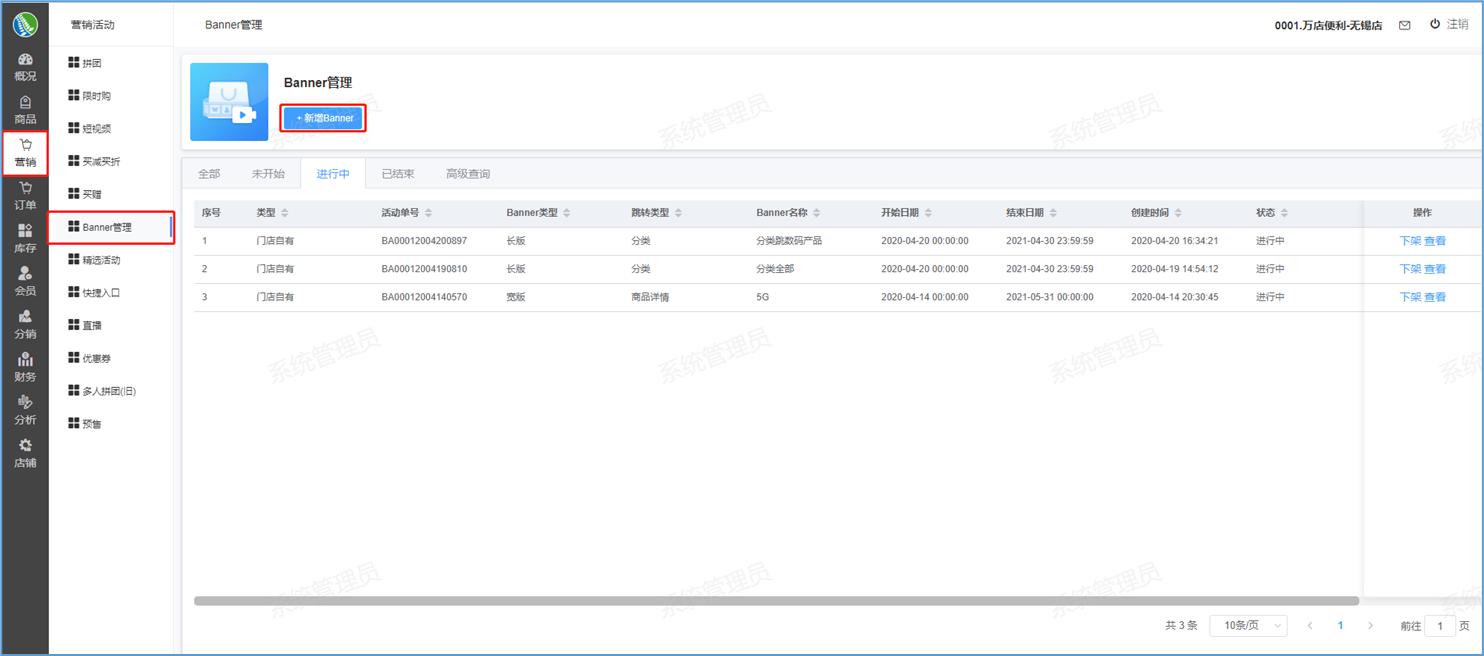Click the 宽版 banner type cell
Viewport: 1484px width, 656px height.
[x=516, y=297]
